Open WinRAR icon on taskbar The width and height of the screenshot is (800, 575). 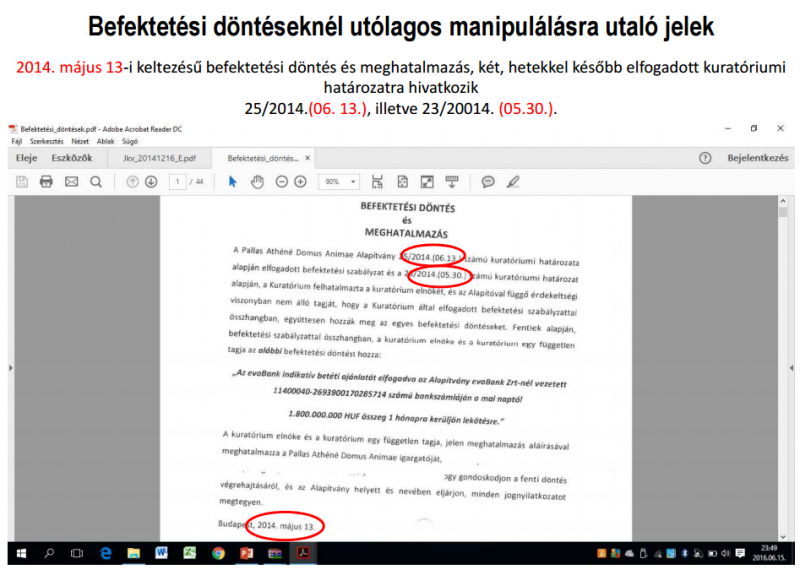point(275,553)
